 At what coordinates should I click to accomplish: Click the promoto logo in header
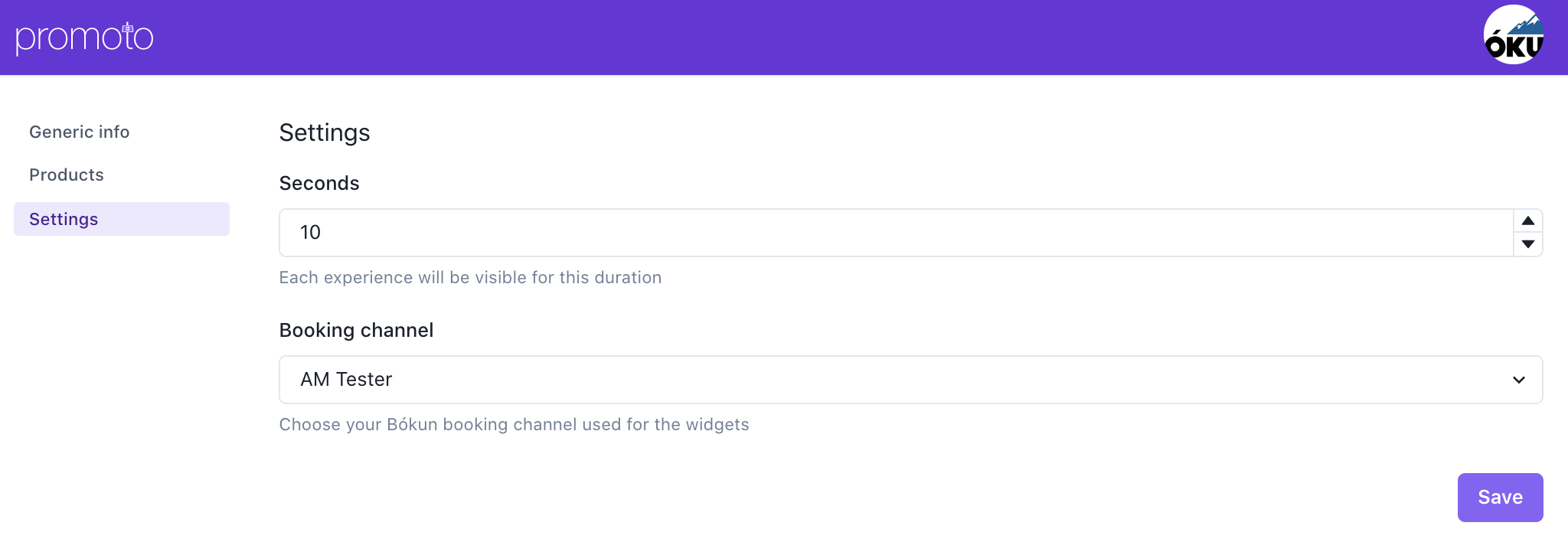click(84, 38)
